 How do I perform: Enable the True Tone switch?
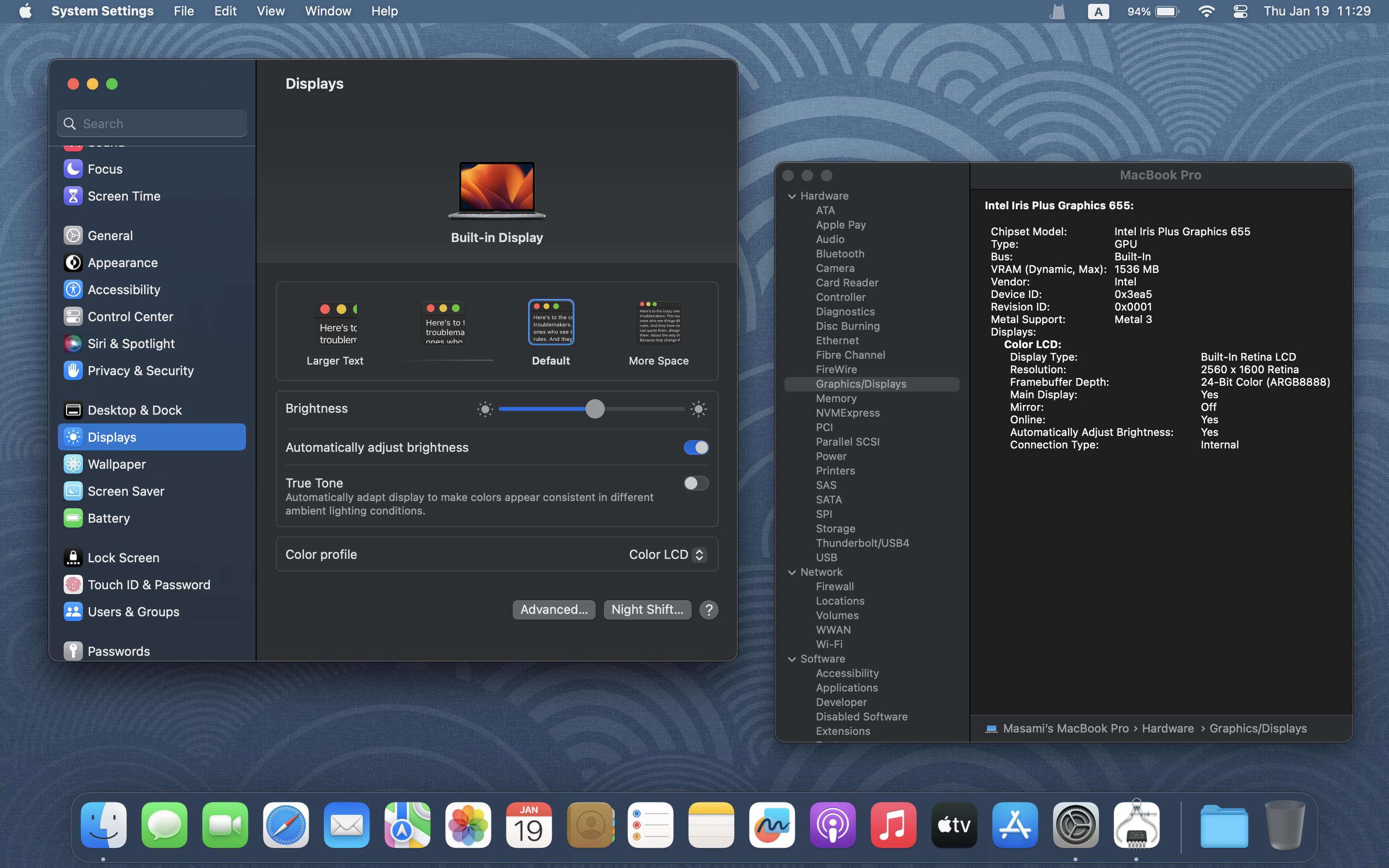click(695, 483)
